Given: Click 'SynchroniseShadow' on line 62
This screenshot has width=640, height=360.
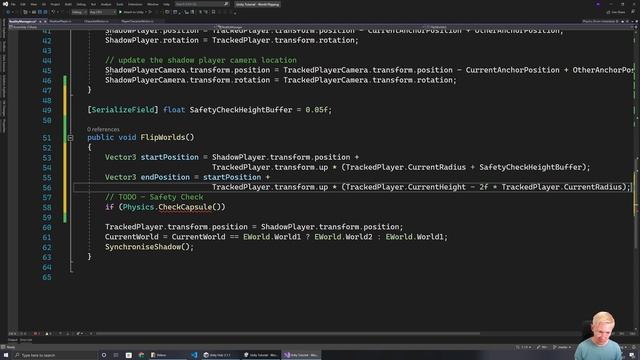Looking at the screenshot, I should coord(143,247).
